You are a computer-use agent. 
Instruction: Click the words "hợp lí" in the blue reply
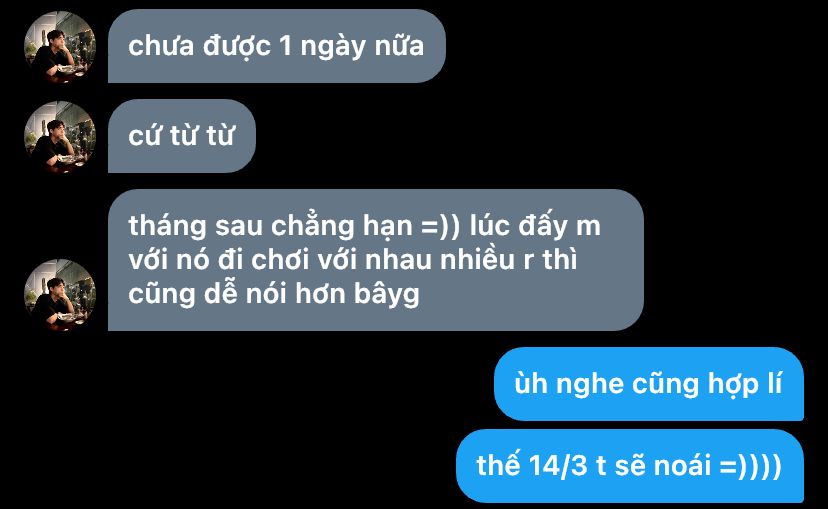coord(745,385)
